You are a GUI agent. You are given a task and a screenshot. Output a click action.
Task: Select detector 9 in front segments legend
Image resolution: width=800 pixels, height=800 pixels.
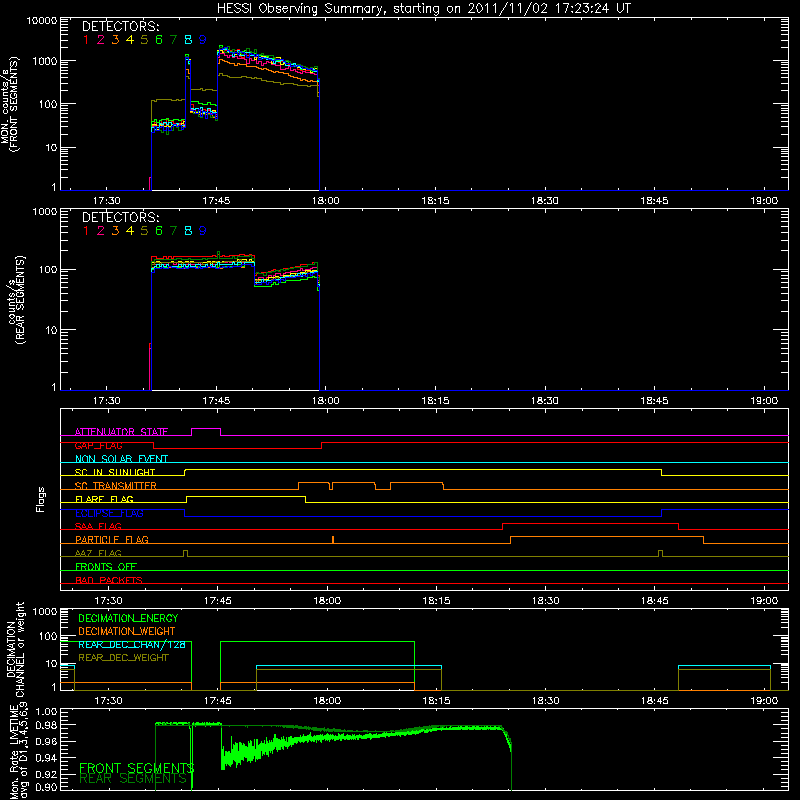[x=203, y=40]
